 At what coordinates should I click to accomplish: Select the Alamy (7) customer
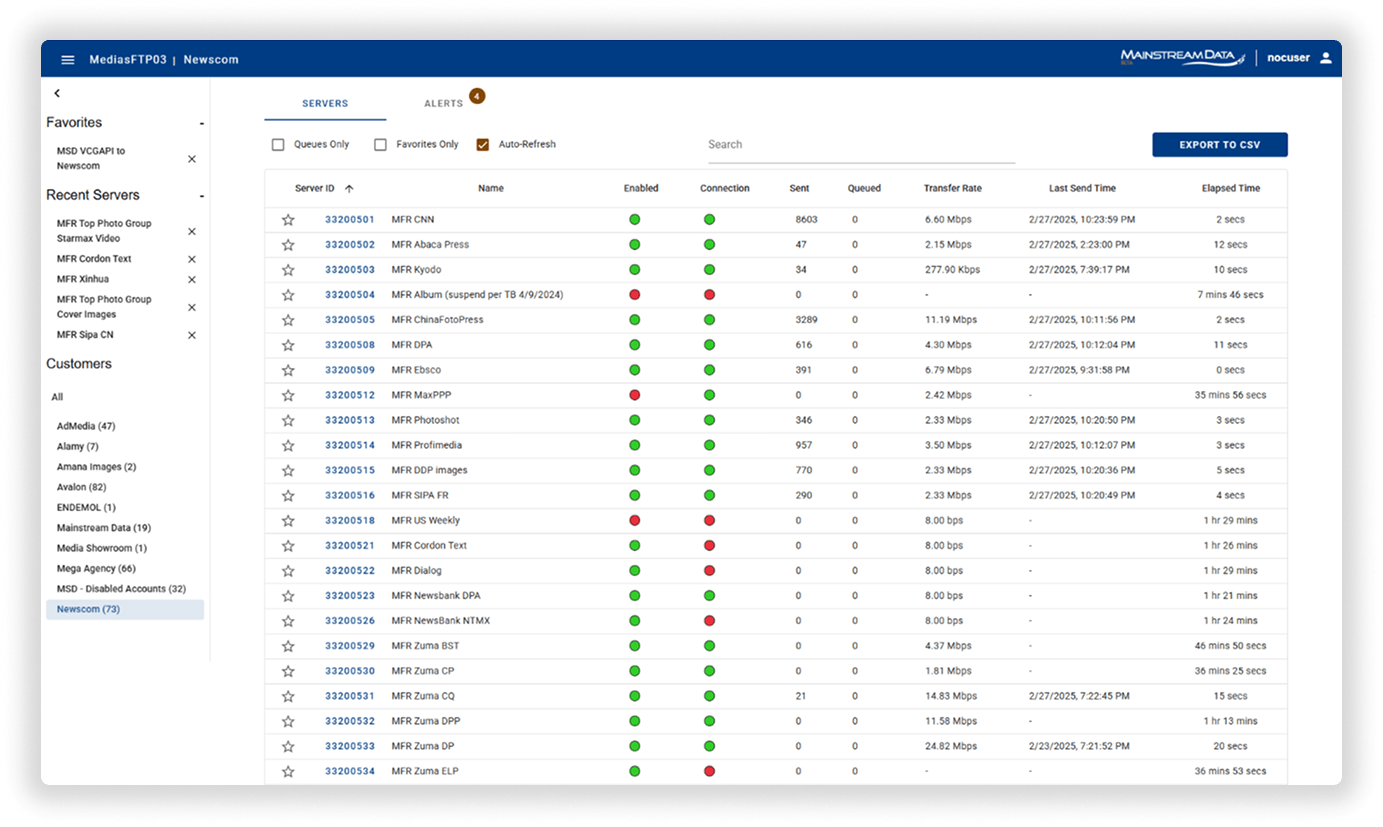[x=78, y=447]
